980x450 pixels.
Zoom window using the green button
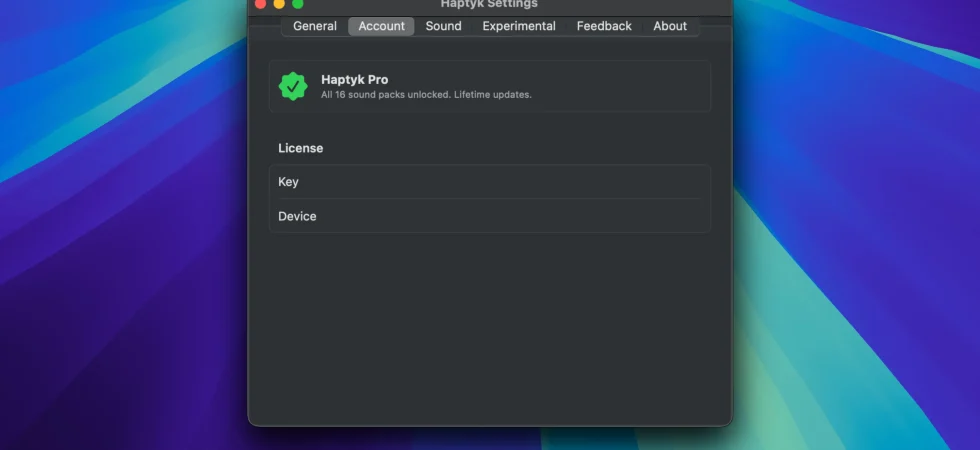pos(298,3)
